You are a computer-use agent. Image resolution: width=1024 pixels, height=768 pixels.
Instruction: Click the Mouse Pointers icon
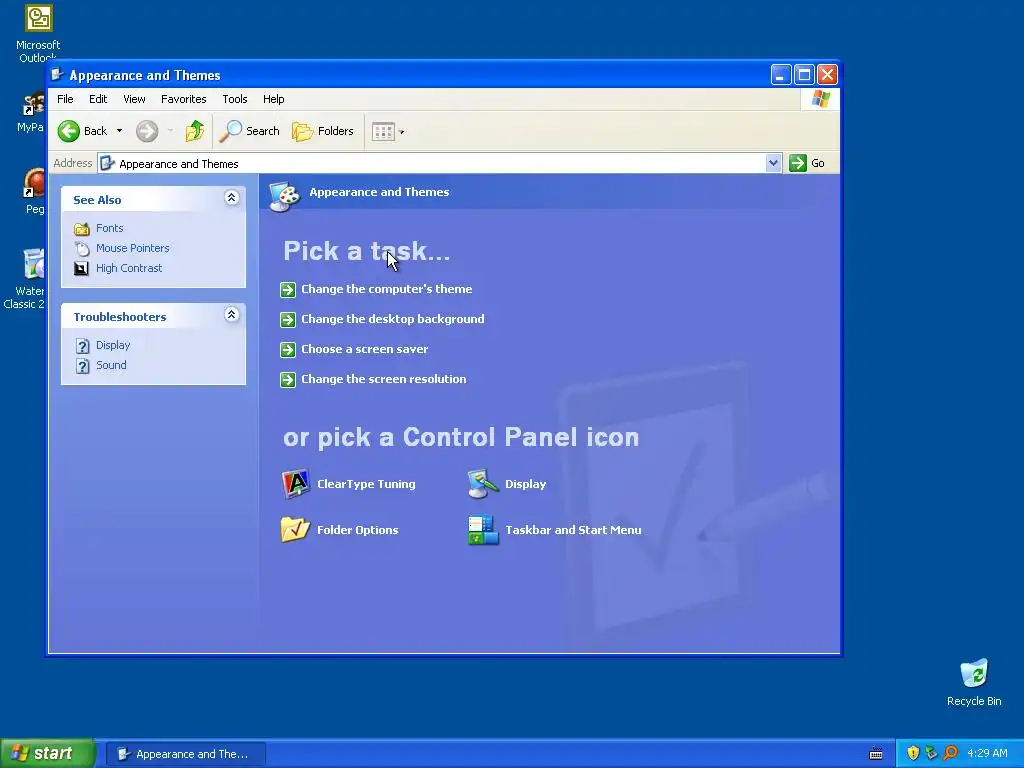pos(82,248)
